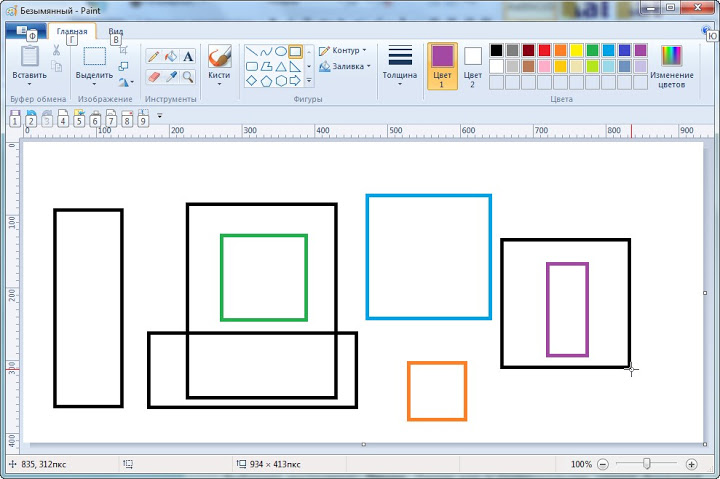Choose the triangle shape in Фигуры gallery
The width and height of the screenshot is (720, 479).
pyautogui.click(x=281, y=66)
